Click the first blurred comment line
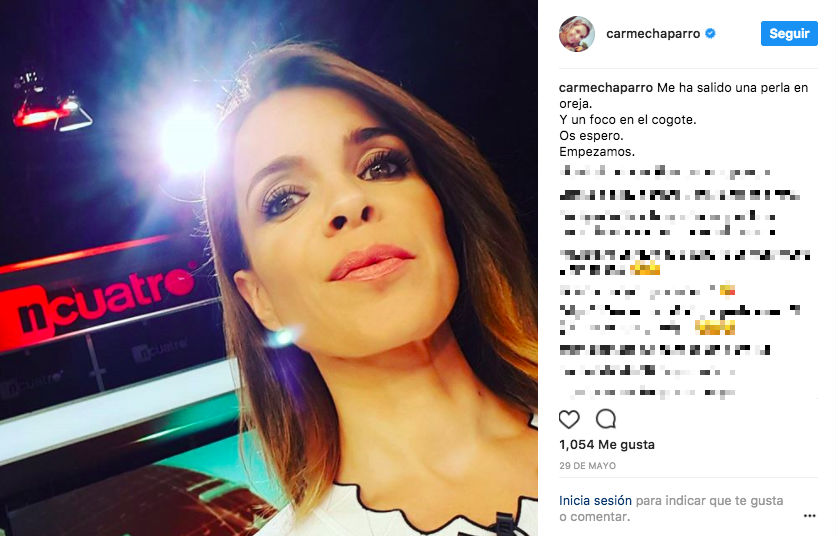 pos(665,172)
